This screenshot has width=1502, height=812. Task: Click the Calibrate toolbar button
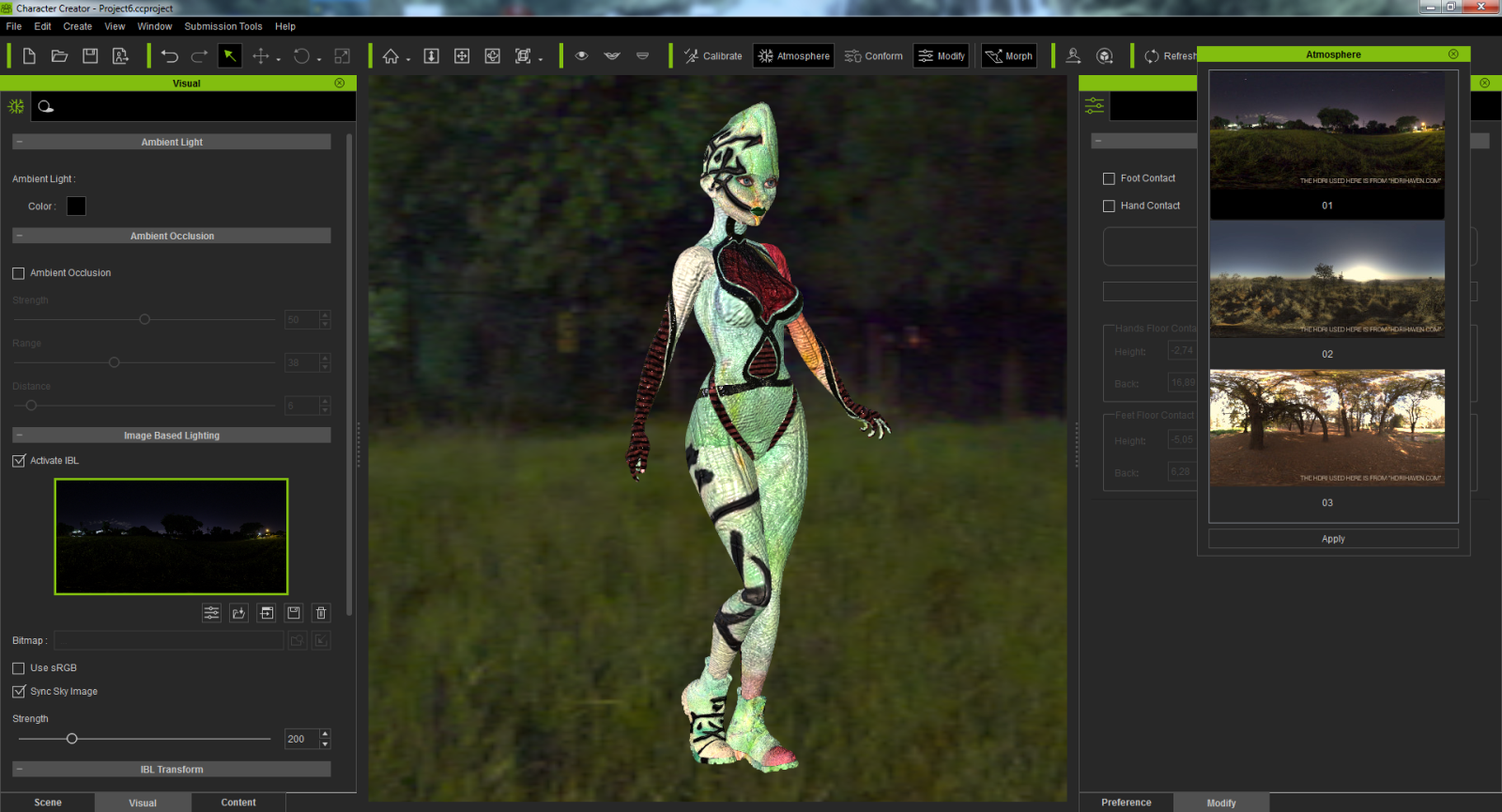point(713,56)
